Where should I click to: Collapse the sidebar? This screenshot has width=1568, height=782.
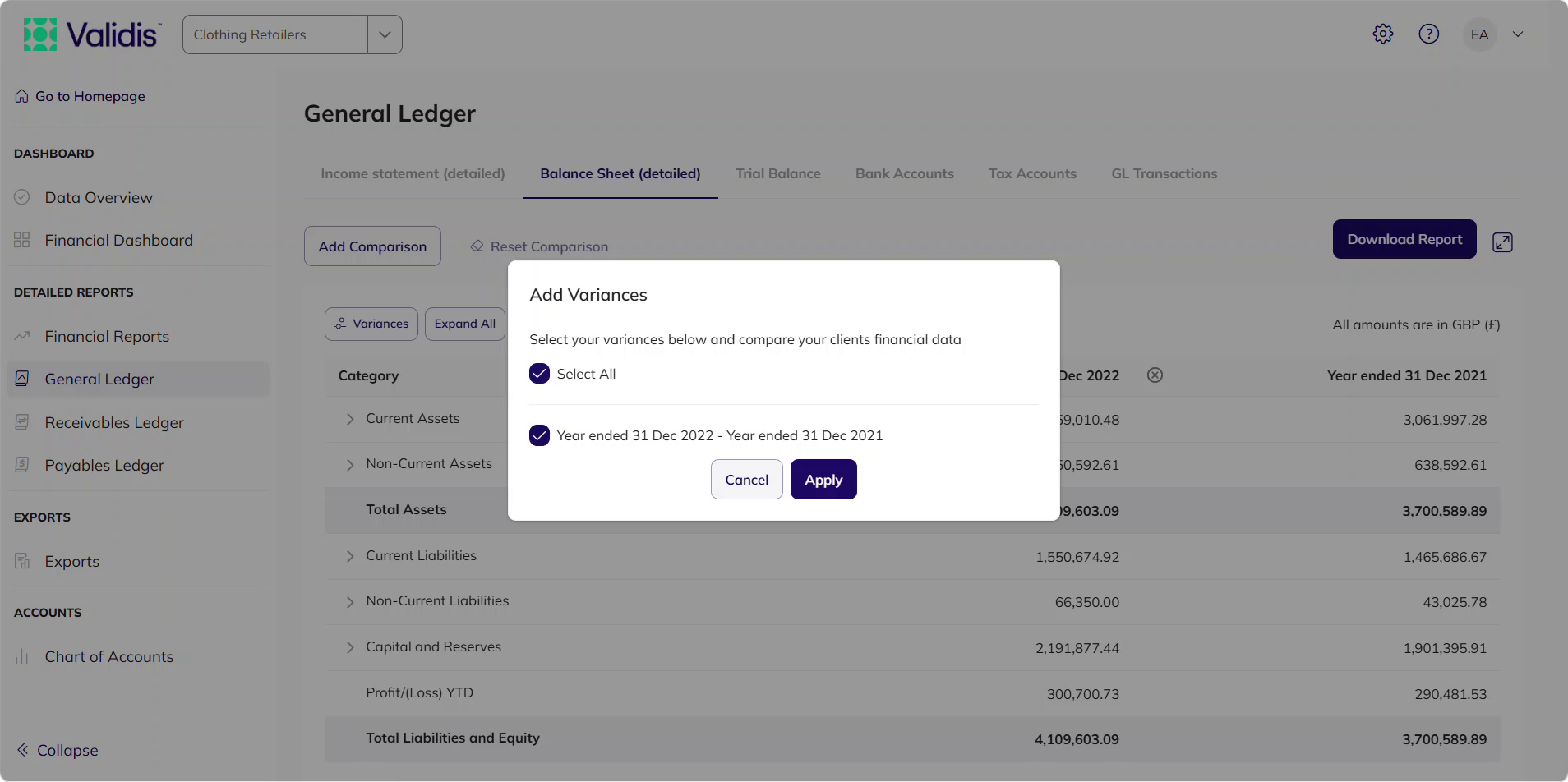point(57,750)
